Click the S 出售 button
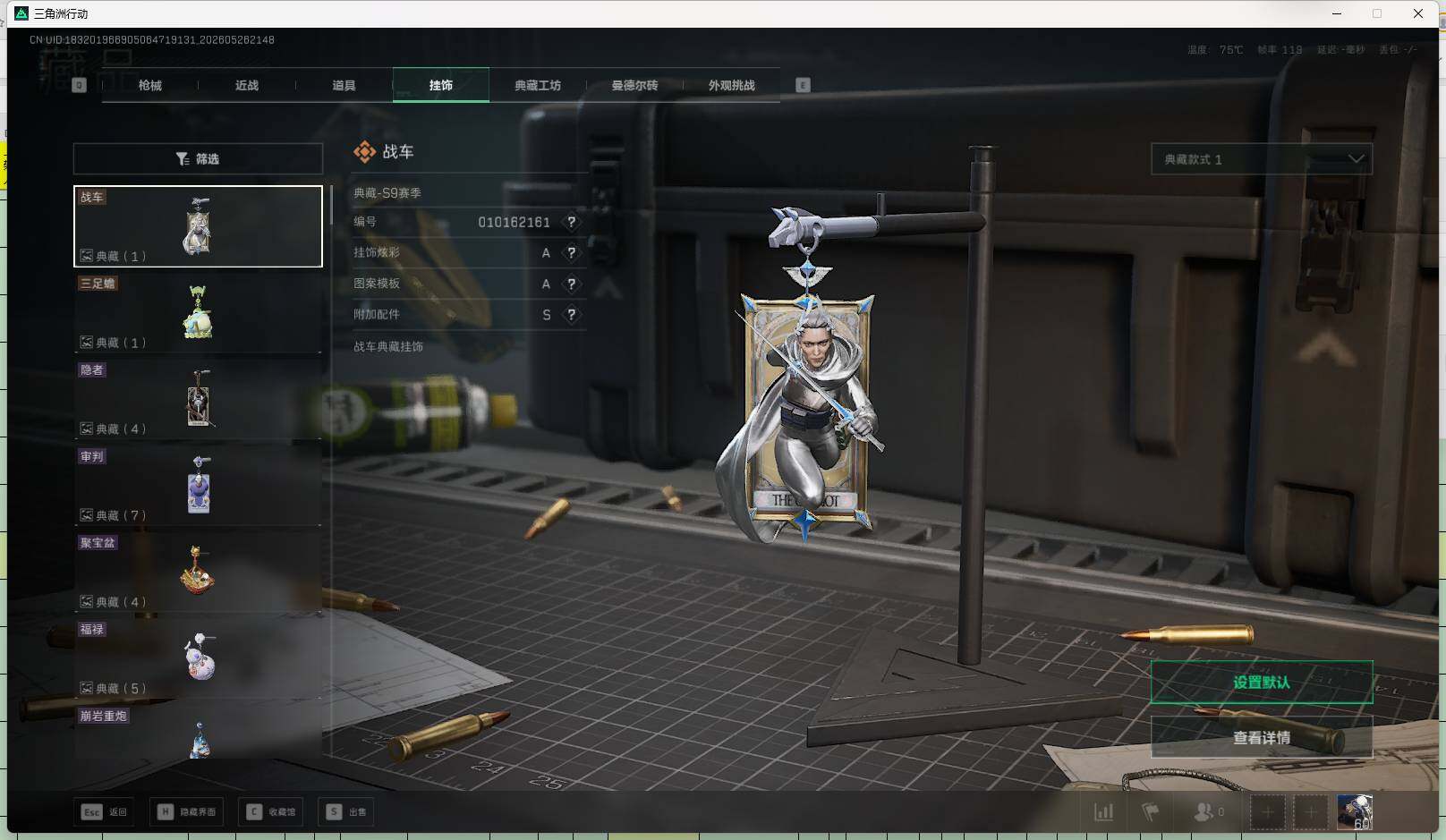The image size is (1446, 840). point(346,811)
